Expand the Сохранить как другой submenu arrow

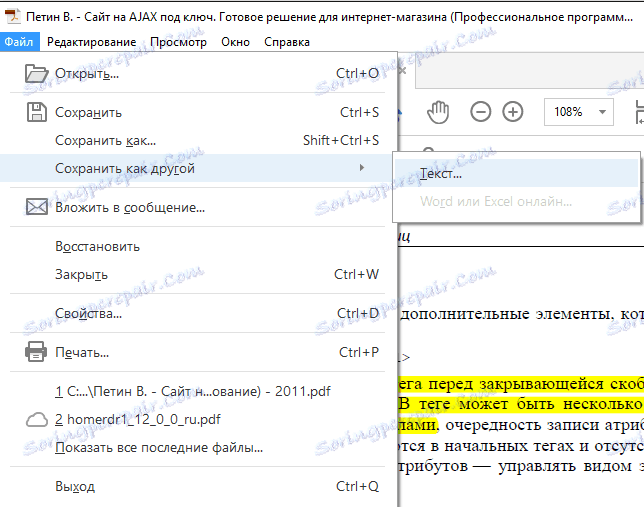click(x=362, y=168)
